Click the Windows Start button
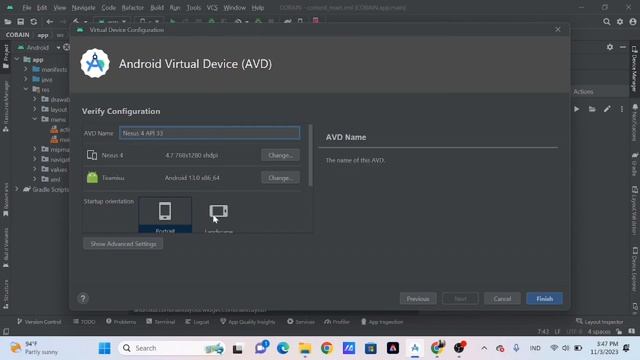640x360 pixels. [104, 348]
